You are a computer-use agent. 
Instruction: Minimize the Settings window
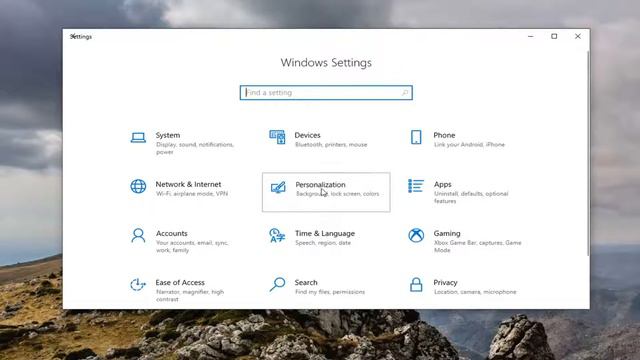tap(531, 36)
